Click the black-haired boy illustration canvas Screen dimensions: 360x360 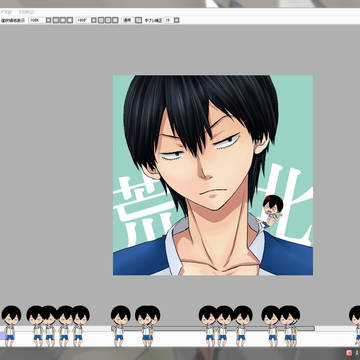(213, 175)
